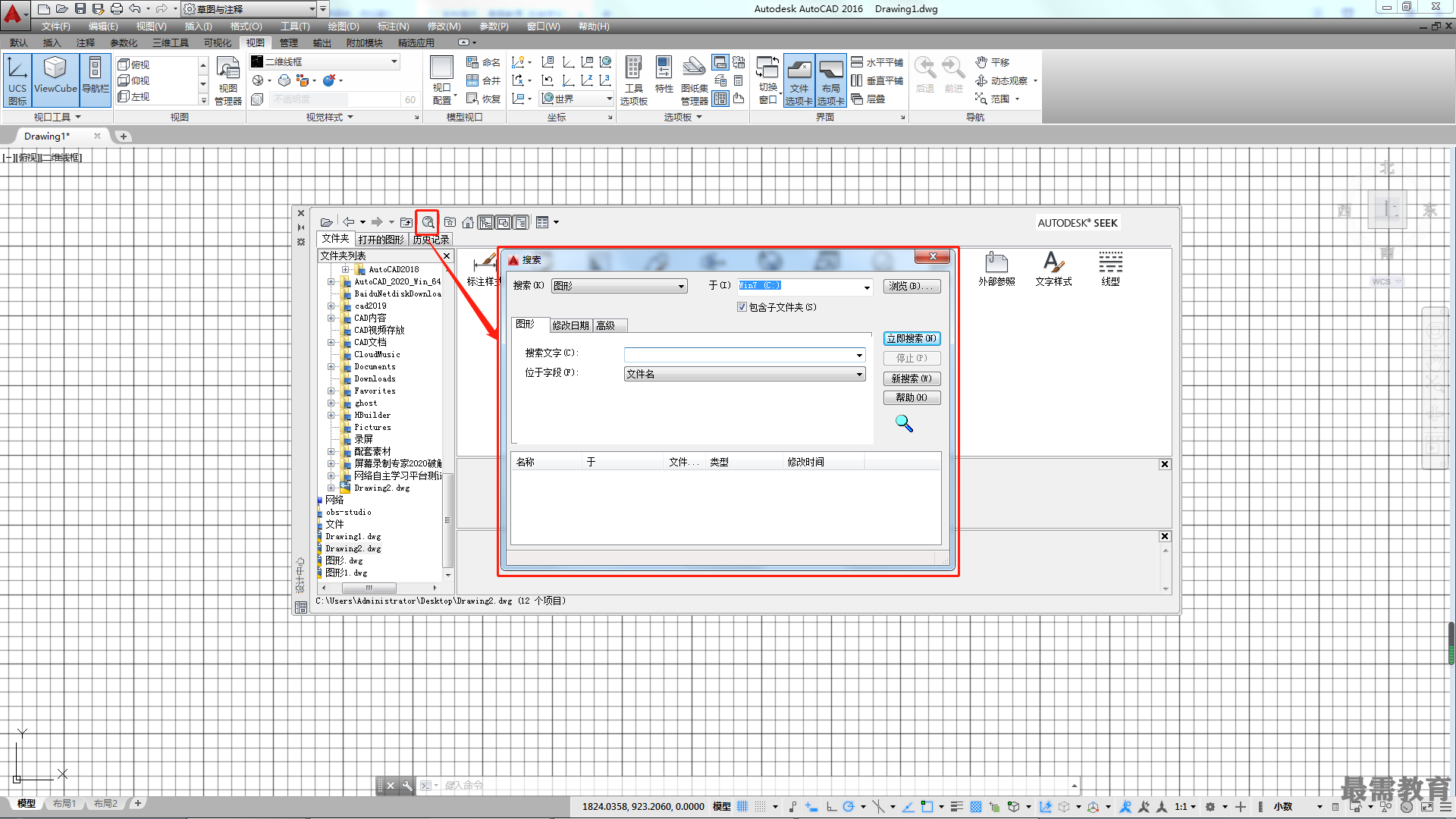Select 图形1.dwg in the folder list
Screen dimensions: 1456x819
(x=347, y=573)
